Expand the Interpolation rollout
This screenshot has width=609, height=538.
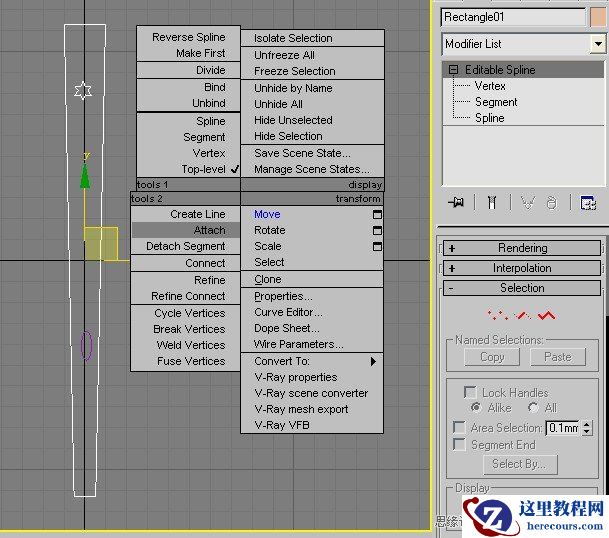pyautogui.click(x=522, y=268)
